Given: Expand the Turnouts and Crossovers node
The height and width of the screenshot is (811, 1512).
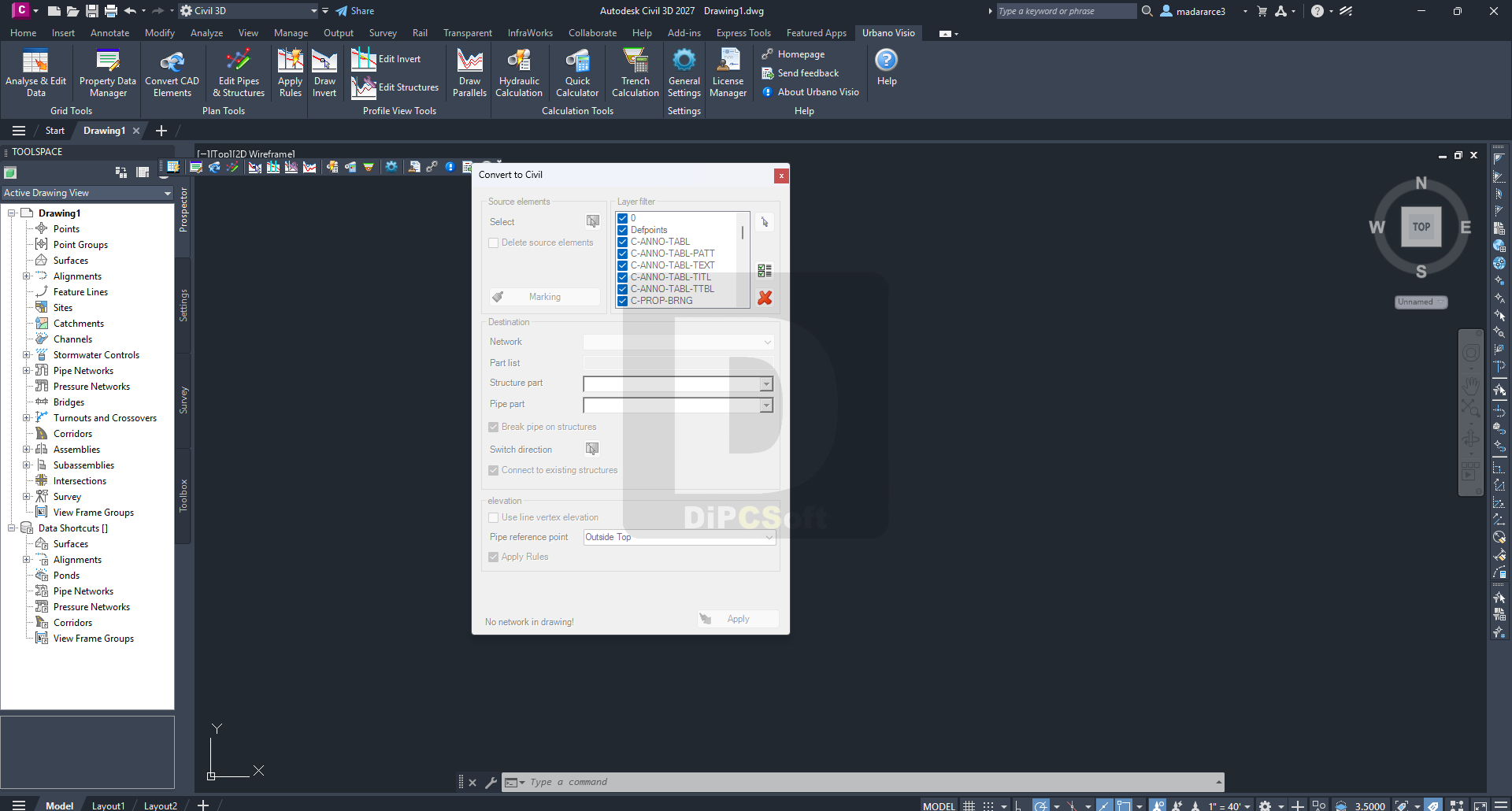Looking at the screenshot, I should click(x=26, y=418).
